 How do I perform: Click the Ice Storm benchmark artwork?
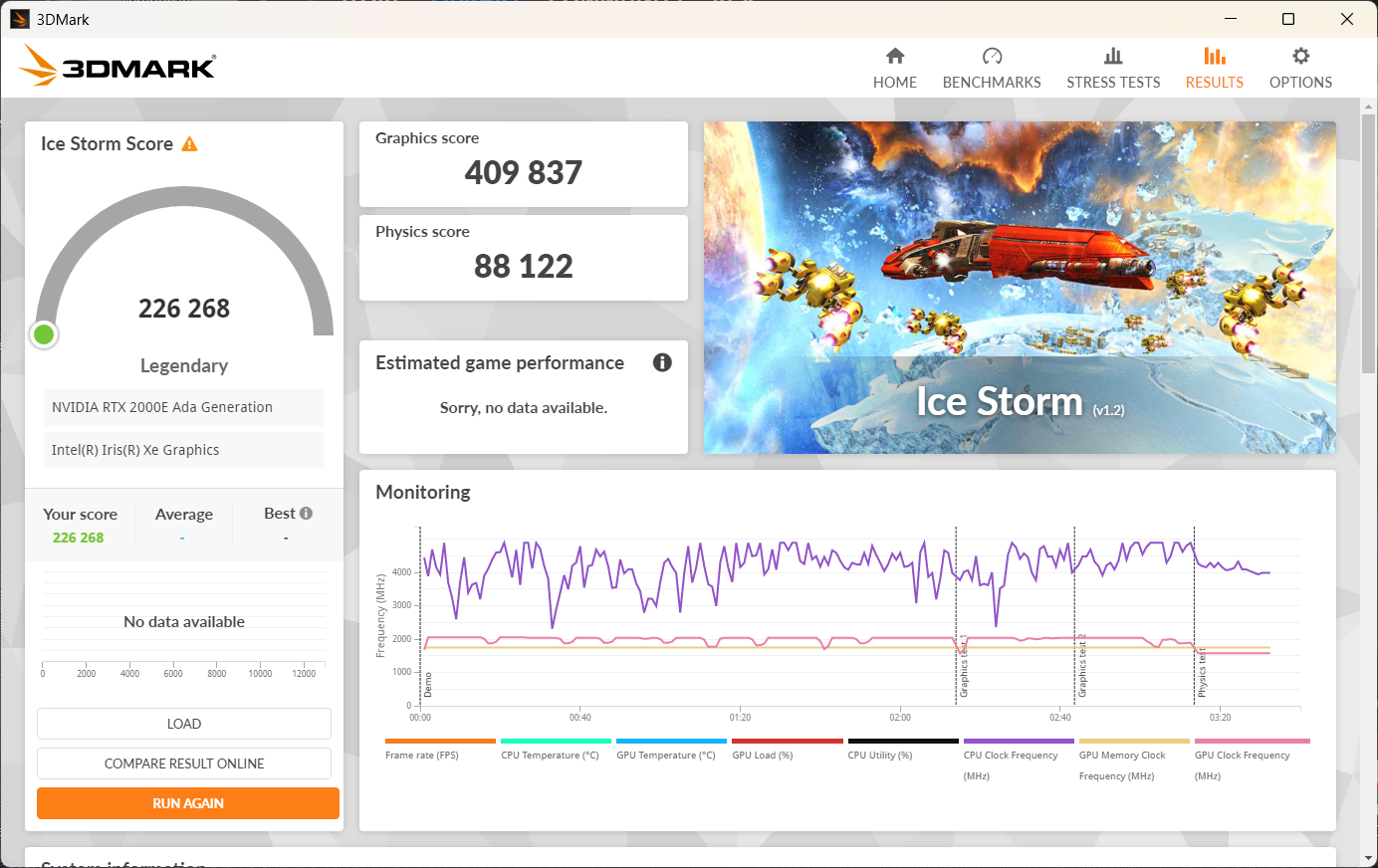click(1020, 288)
